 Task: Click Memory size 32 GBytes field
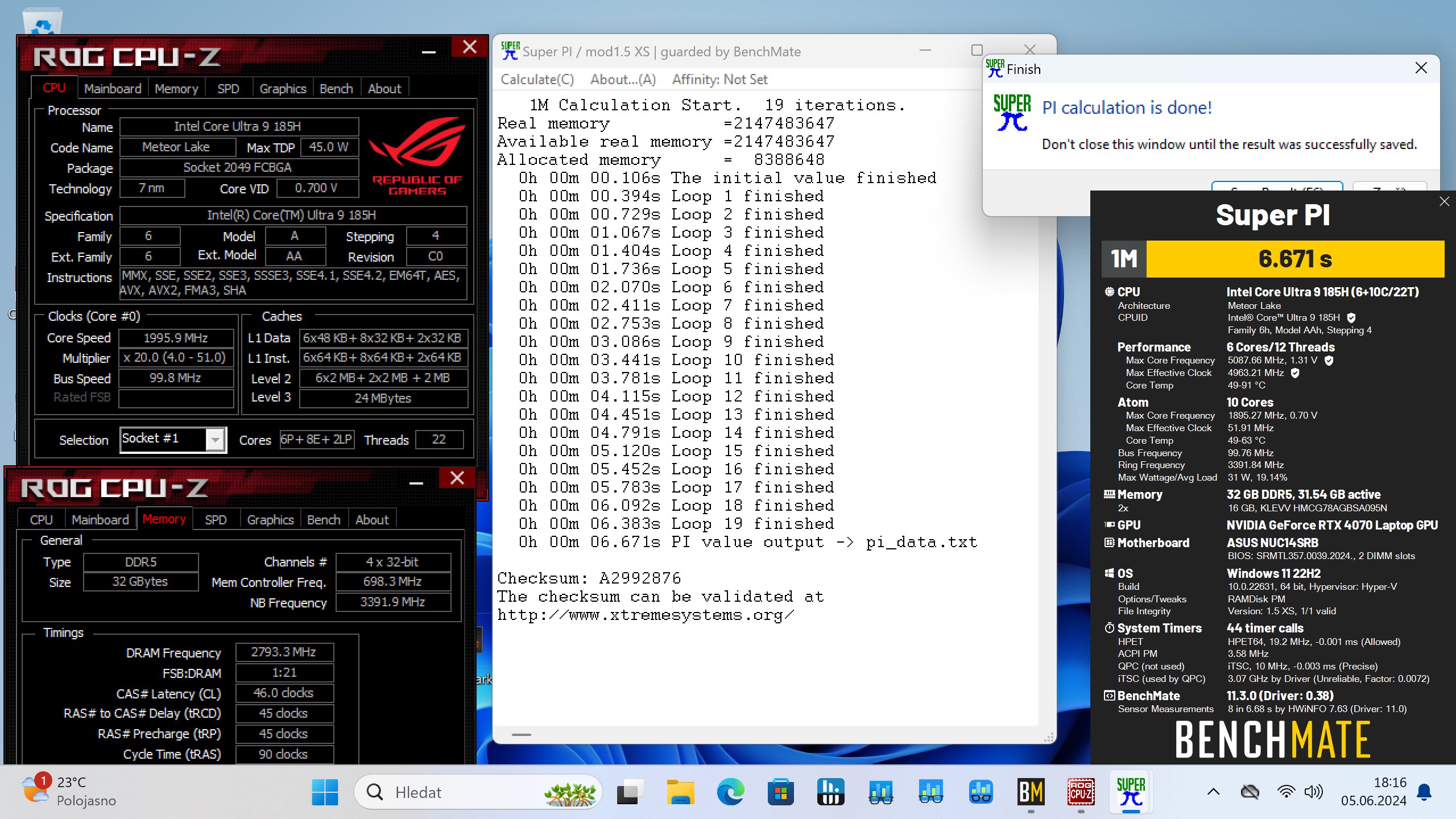pos(140,582)
